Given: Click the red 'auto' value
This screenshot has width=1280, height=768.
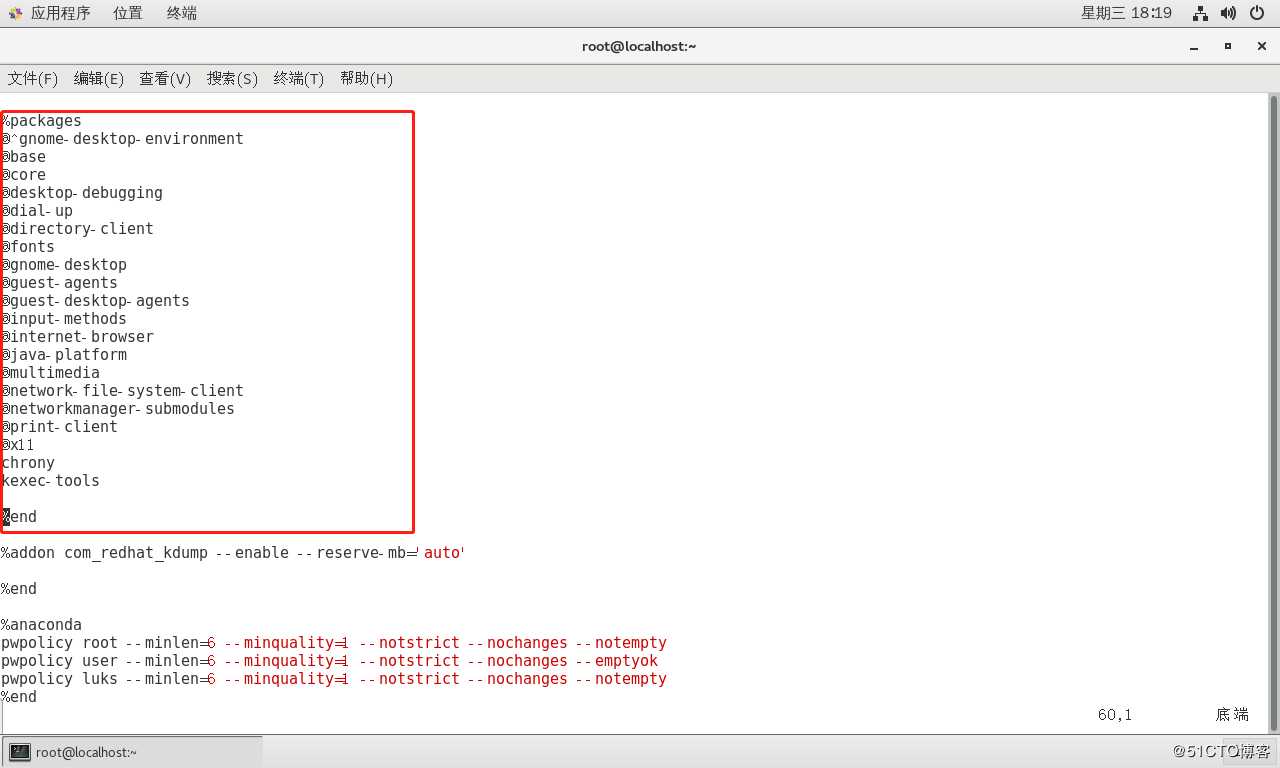Looking at the screenshot, I should 442,553.
